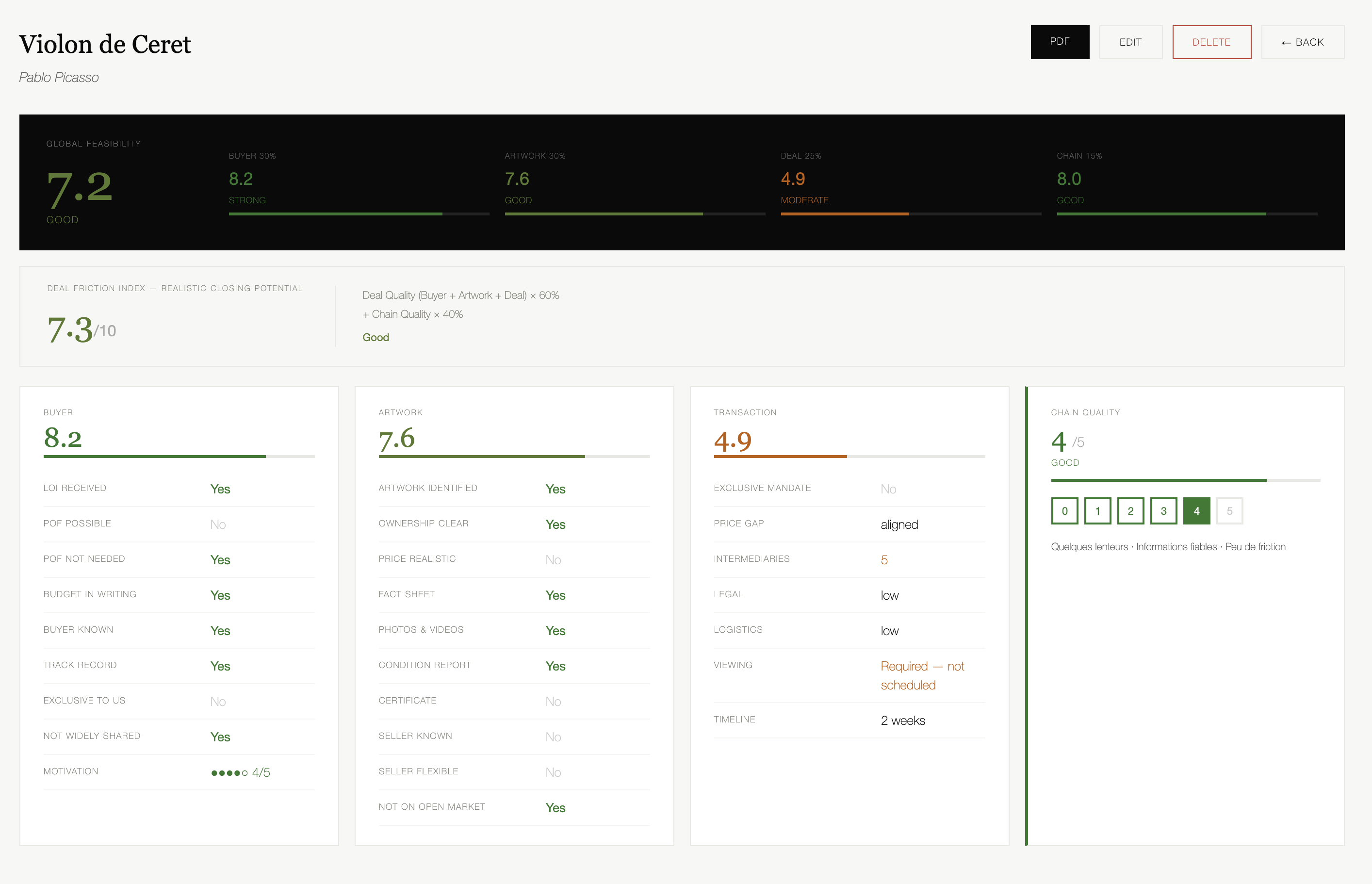Click the Deal 25% orange progress bar
Viewport: 1372px width, 884px height.
tap(911, 214)
